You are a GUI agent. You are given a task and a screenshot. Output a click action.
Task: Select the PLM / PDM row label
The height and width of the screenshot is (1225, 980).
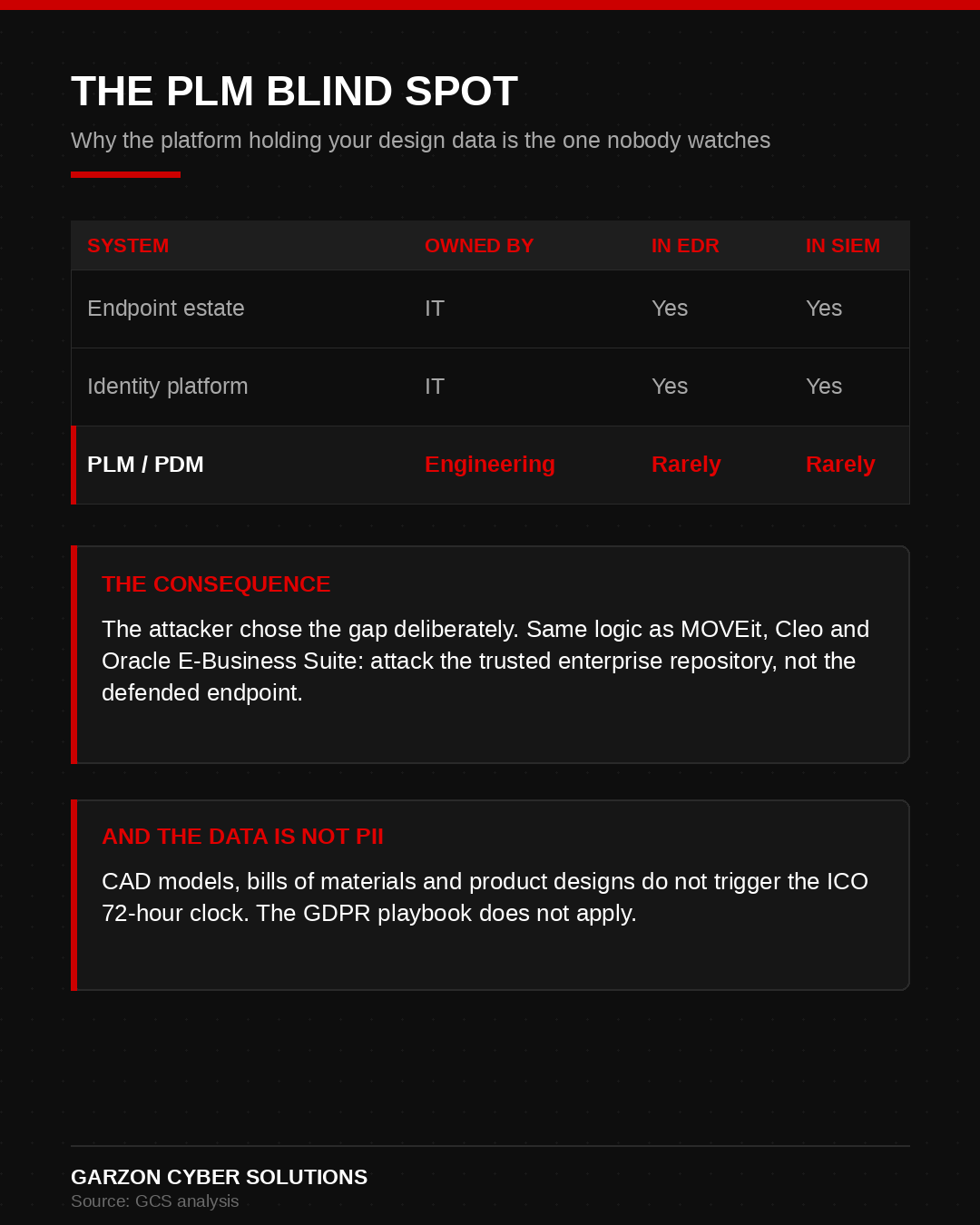[x=145, y=465]
